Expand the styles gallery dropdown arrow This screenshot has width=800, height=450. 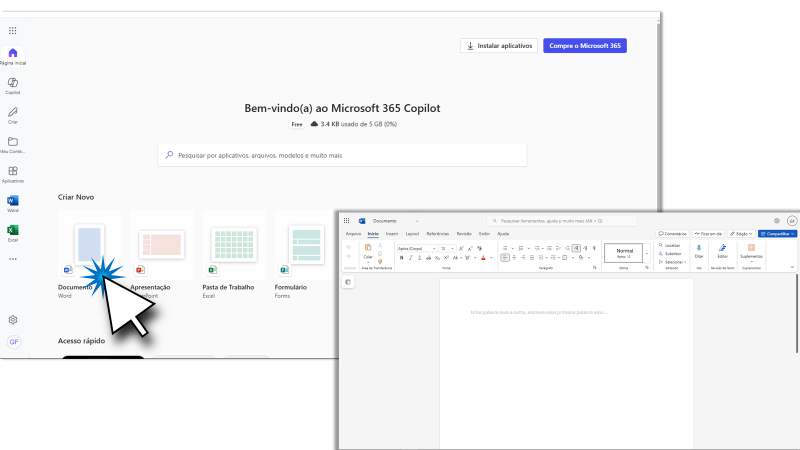(647, 254)
